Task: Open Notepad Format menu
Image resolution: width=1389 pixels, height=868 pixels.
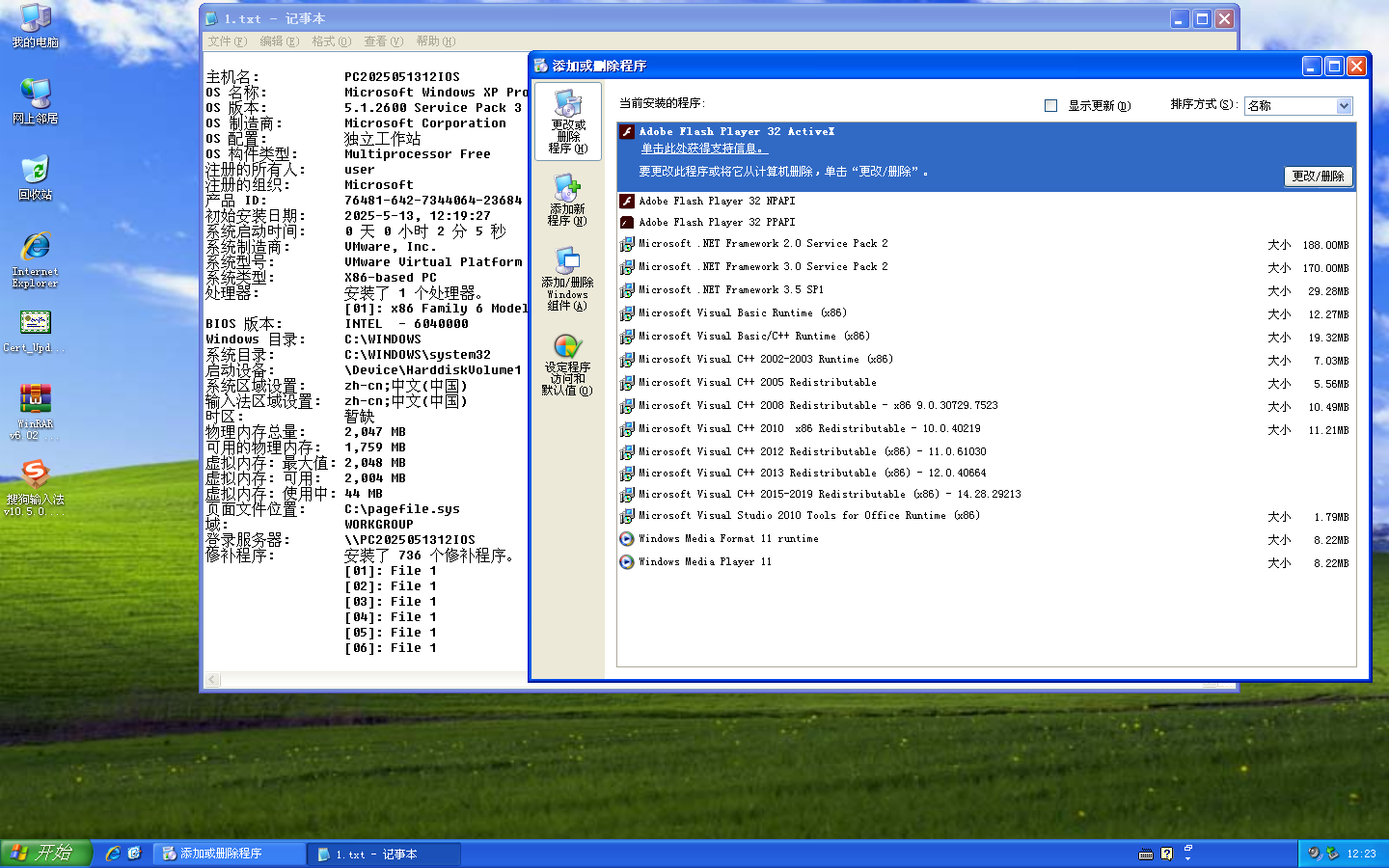Action: 331,41
